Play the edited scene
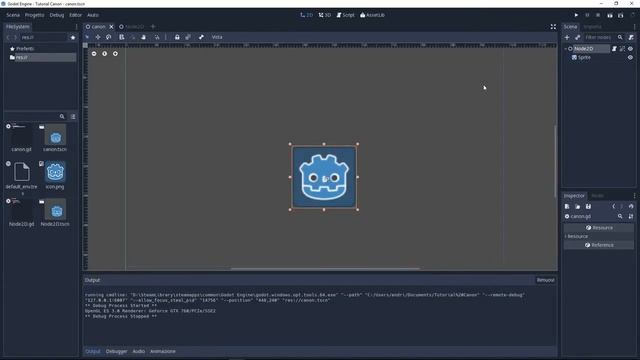 [x=610, y=15]
